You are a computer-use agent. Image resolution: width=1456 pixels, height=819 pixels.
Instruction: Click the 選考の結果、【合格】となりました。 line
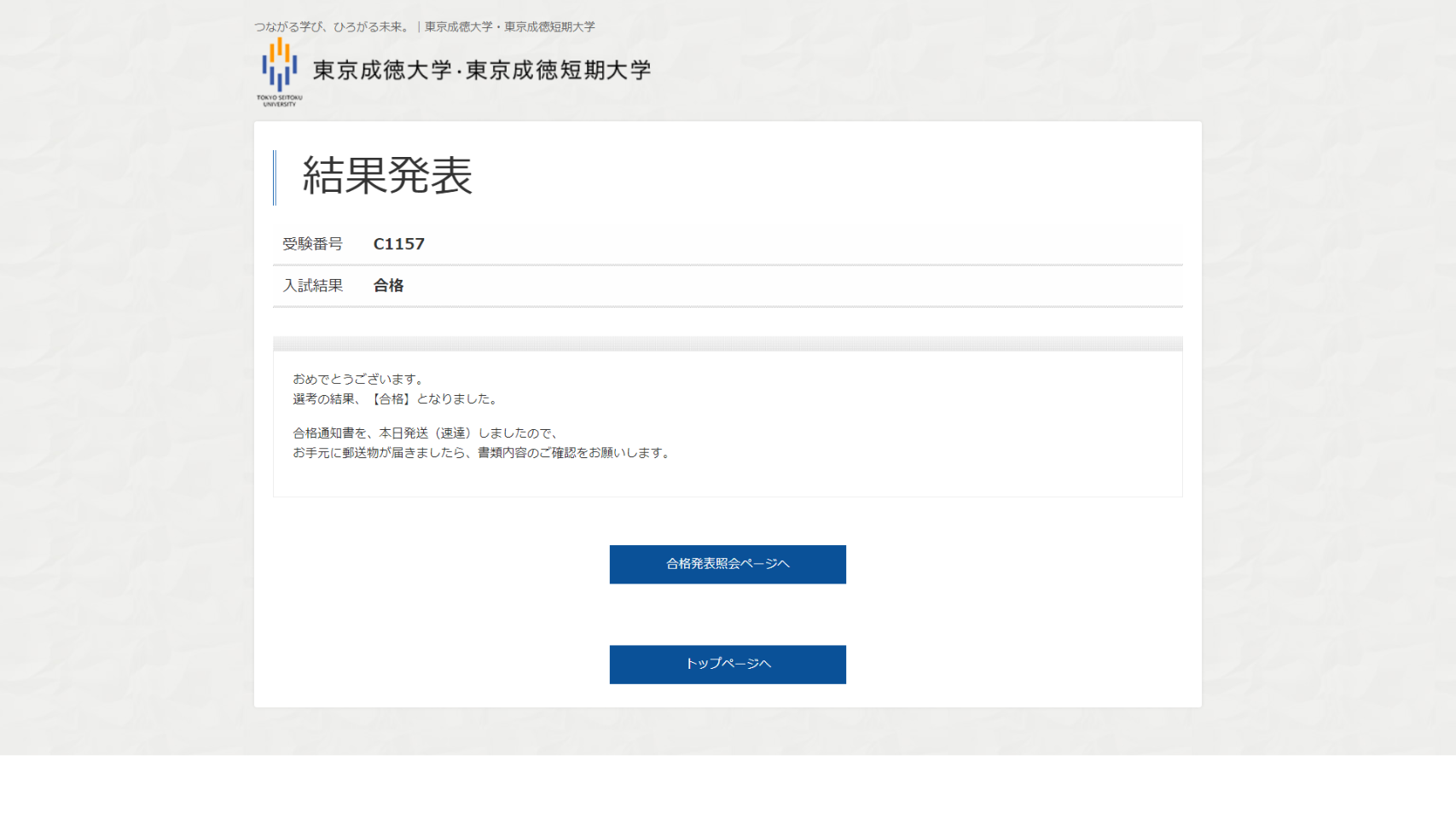[397, 398]
